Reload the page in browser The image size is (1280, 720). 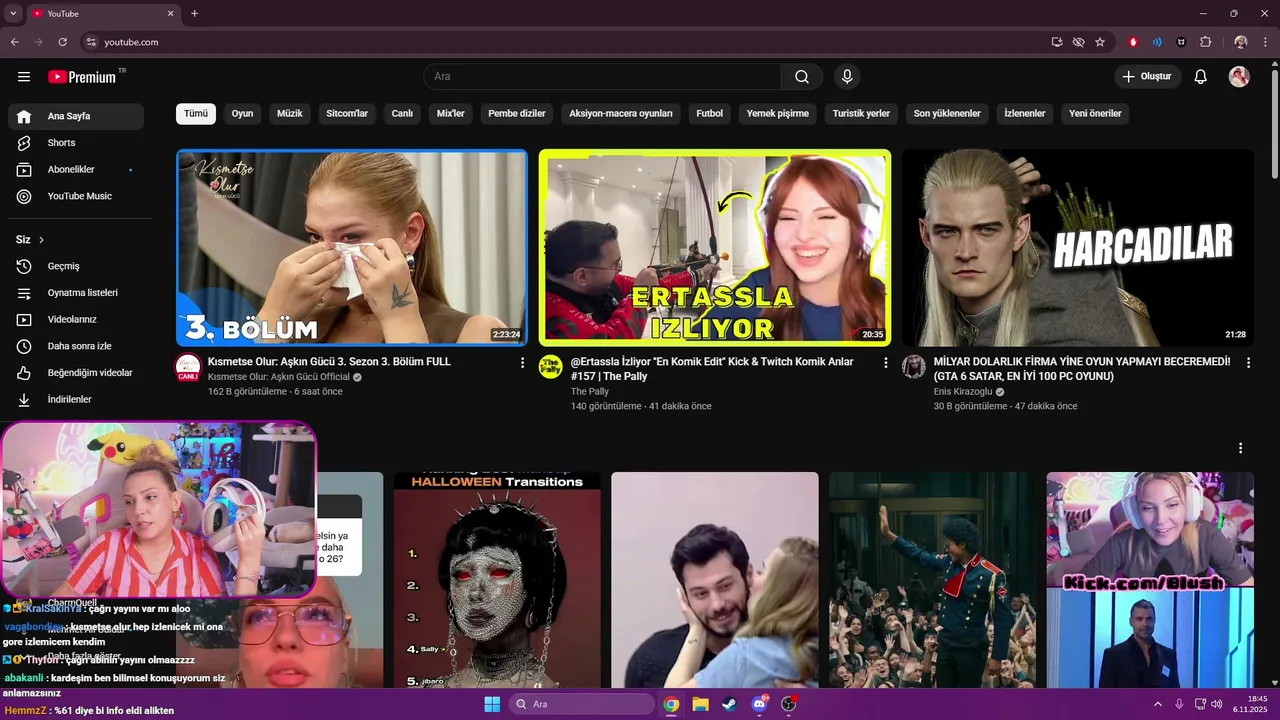click(x=62, y=42)
